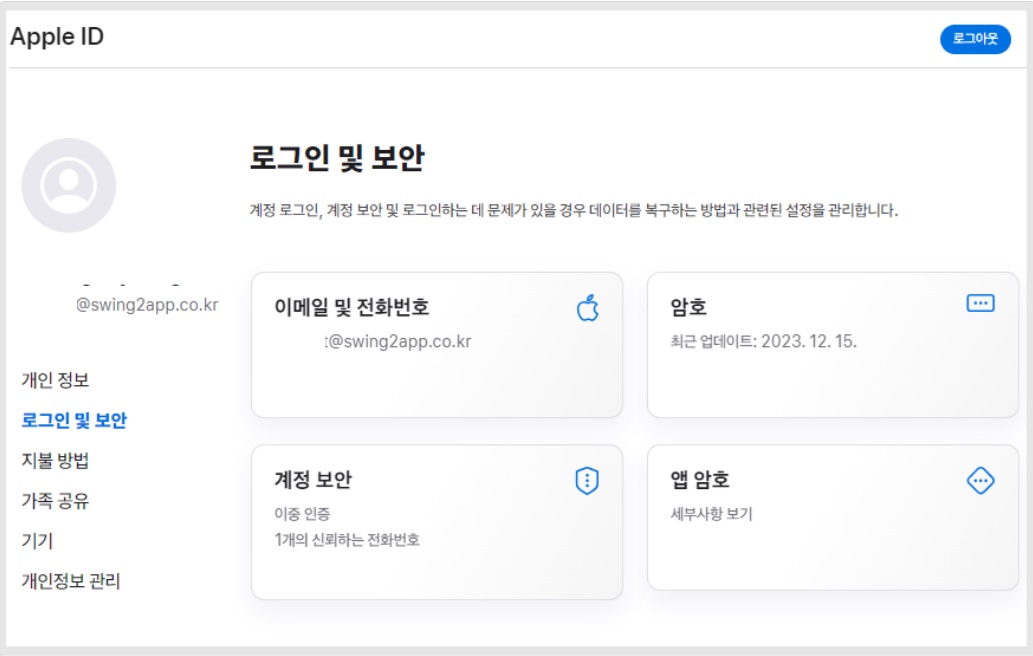
Task: Open the 계정 보안 card title
Action: click(313, 479)
